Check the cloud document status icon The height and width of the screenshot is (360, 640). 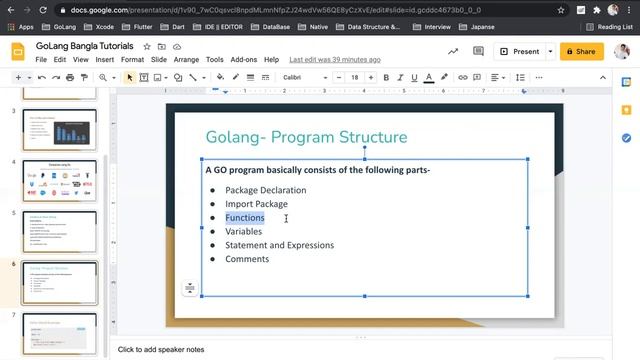point(177,47)
